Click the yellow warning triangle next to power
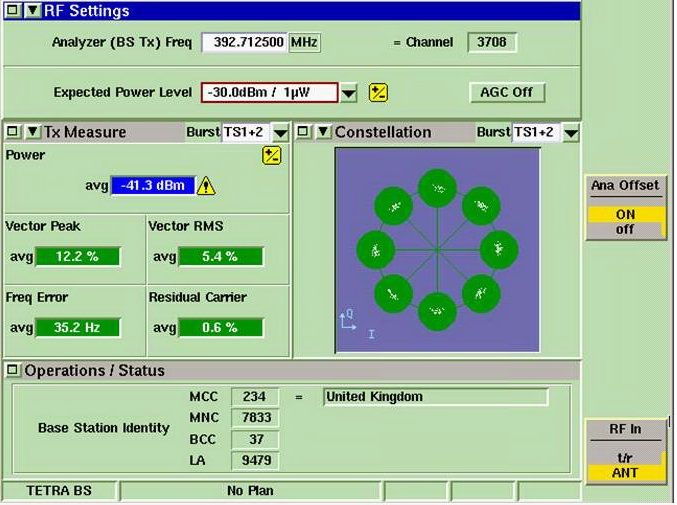The height and width of the screenshot is (505, 677). pos(208,186)
